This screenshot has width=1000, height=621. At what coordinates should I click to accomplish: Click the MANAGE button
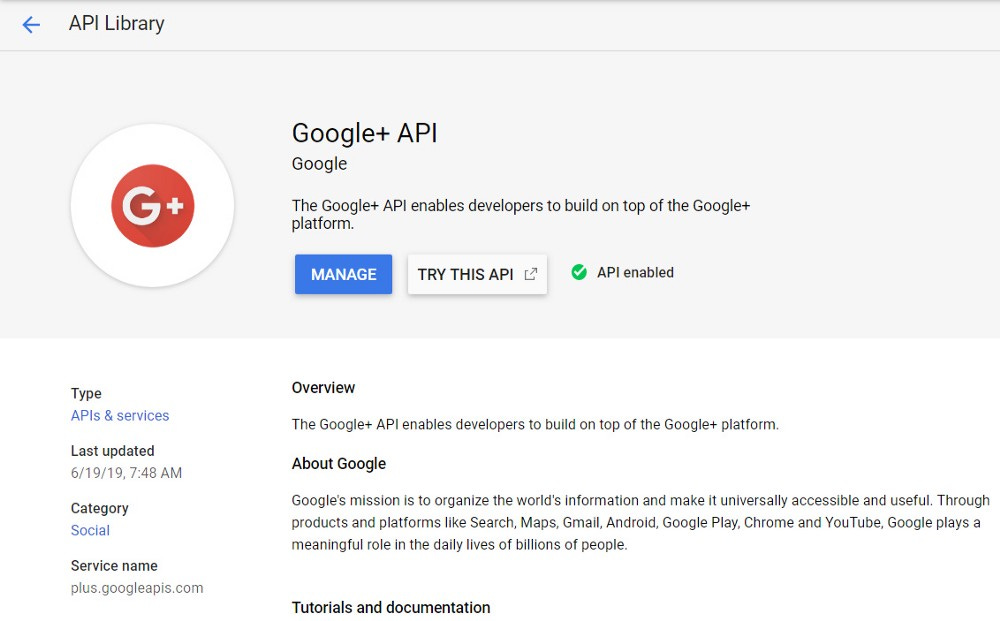343,274
